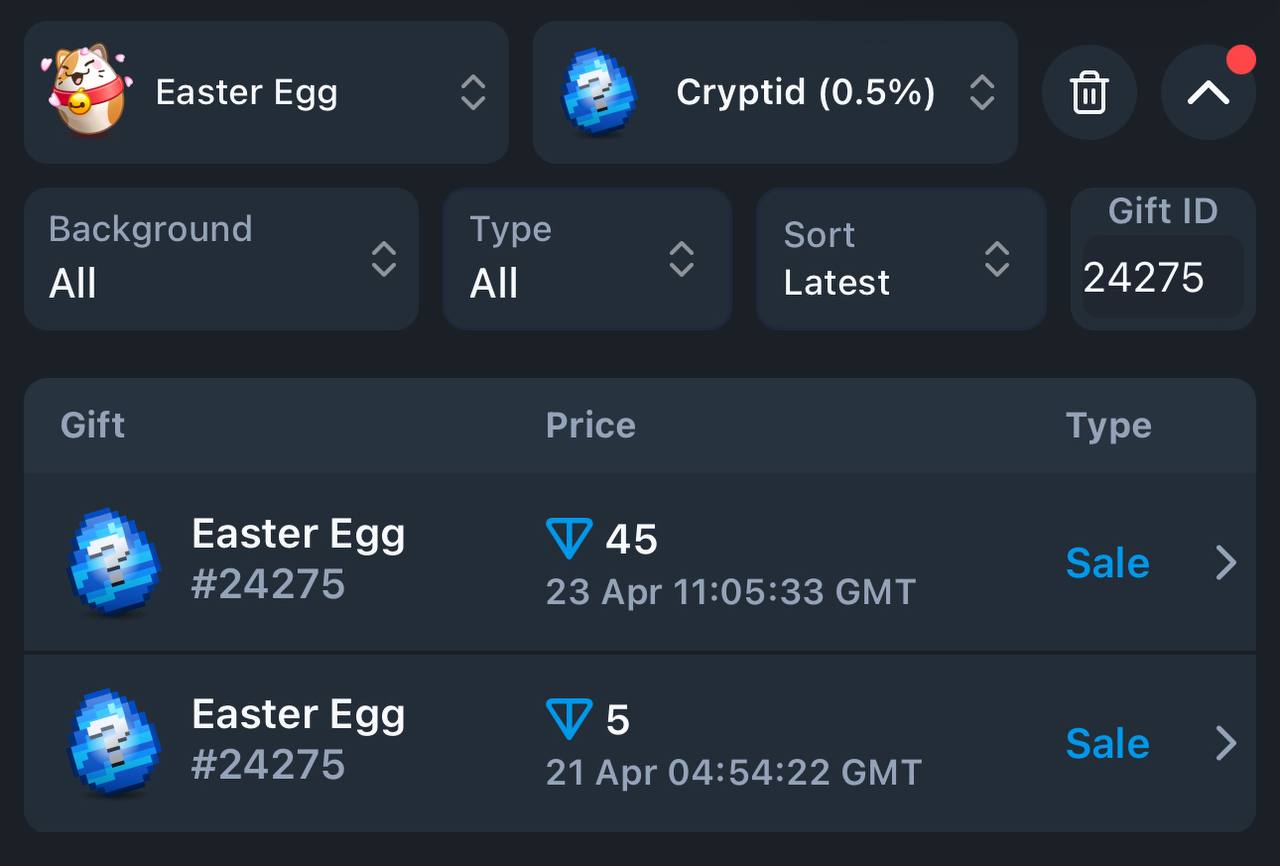Collapse filters with the up chevron button
The width and height of the screenshot is (1280, 866).
click(1208, 93)
